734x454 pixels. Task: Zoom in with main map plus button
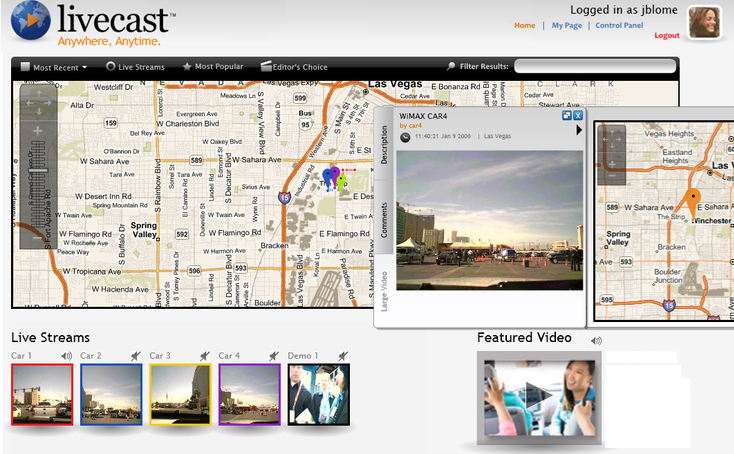click(x=38, y=131)
